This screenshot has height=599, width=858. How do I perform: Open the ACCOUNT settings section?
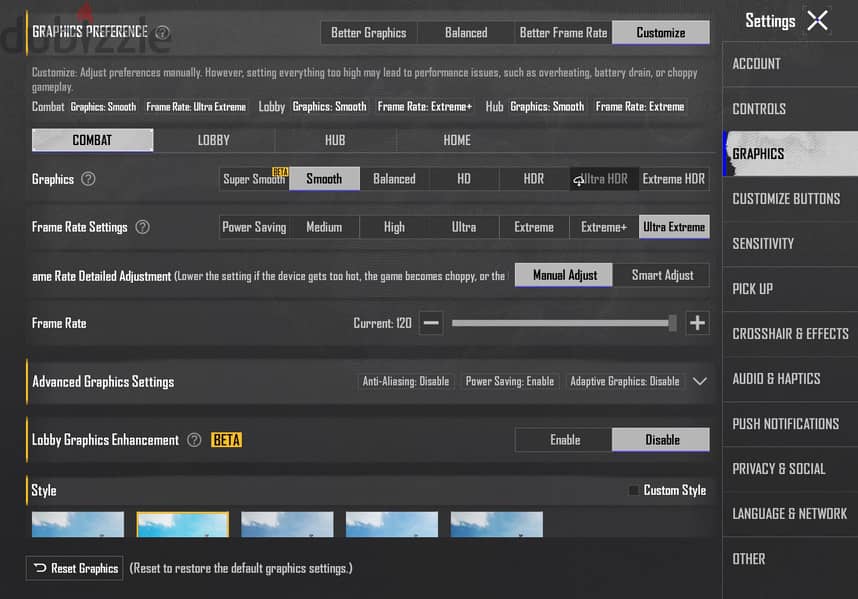click(x=790, y=63)
